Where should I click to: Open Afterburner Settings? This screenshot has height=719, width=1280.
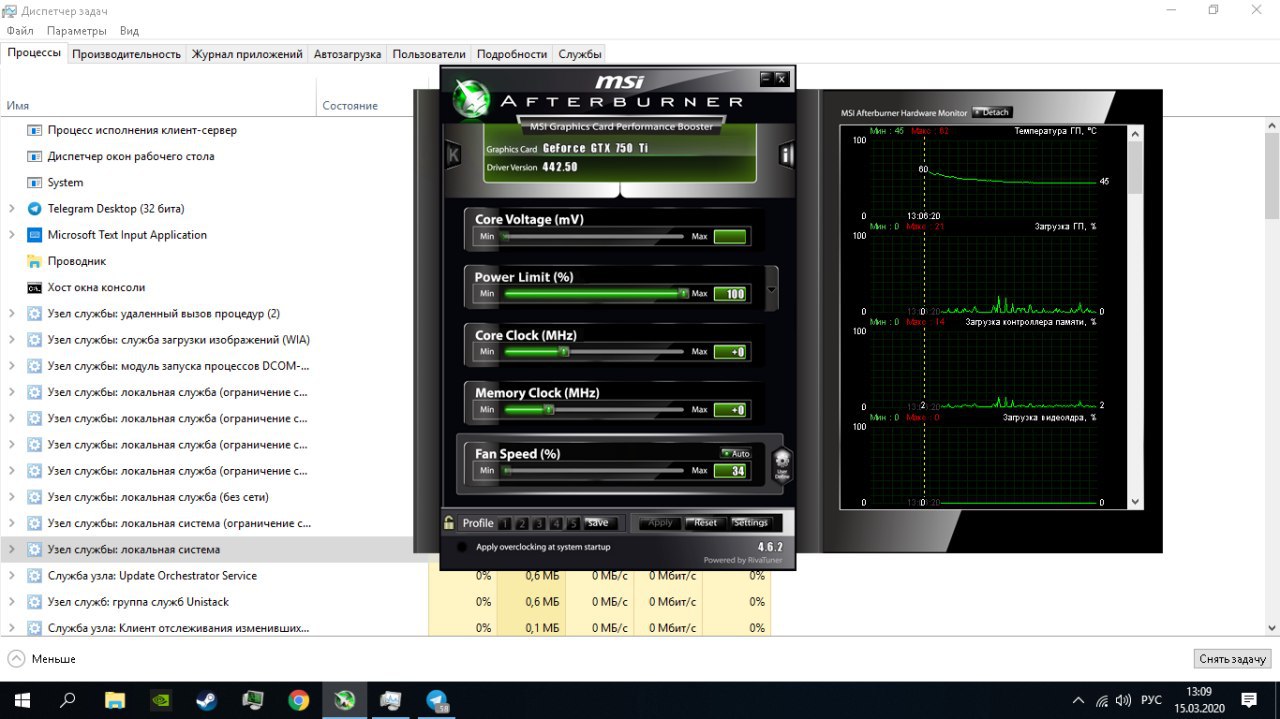coord(750,523)
